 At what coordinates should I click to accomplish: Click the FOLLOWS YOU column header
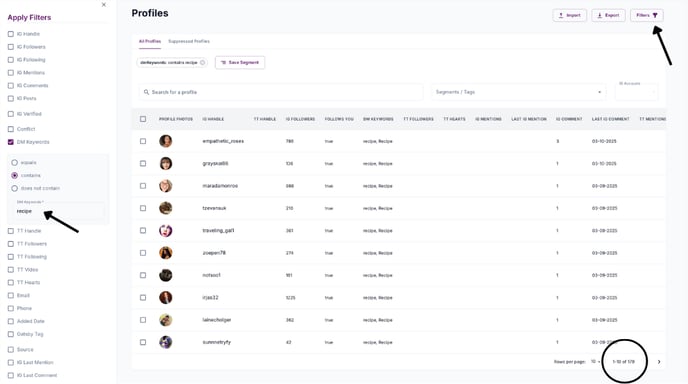coord(339,119)
